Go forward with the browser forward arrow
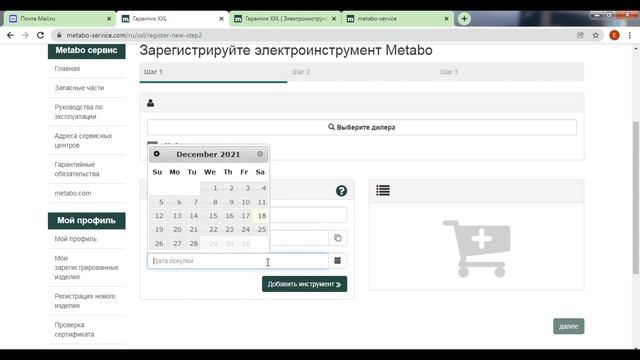The width and height of the screenshot is (640, 360). point(25,36)
